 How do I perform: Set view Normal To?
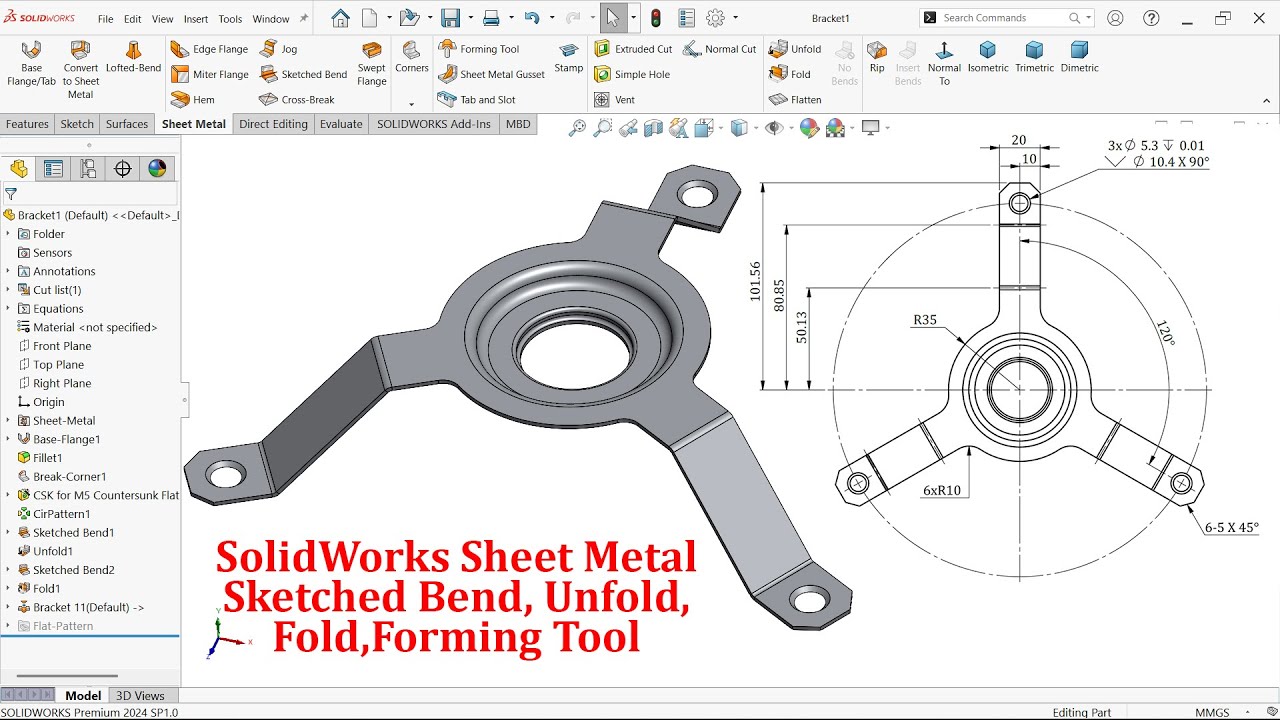click(x=944, y=63)
